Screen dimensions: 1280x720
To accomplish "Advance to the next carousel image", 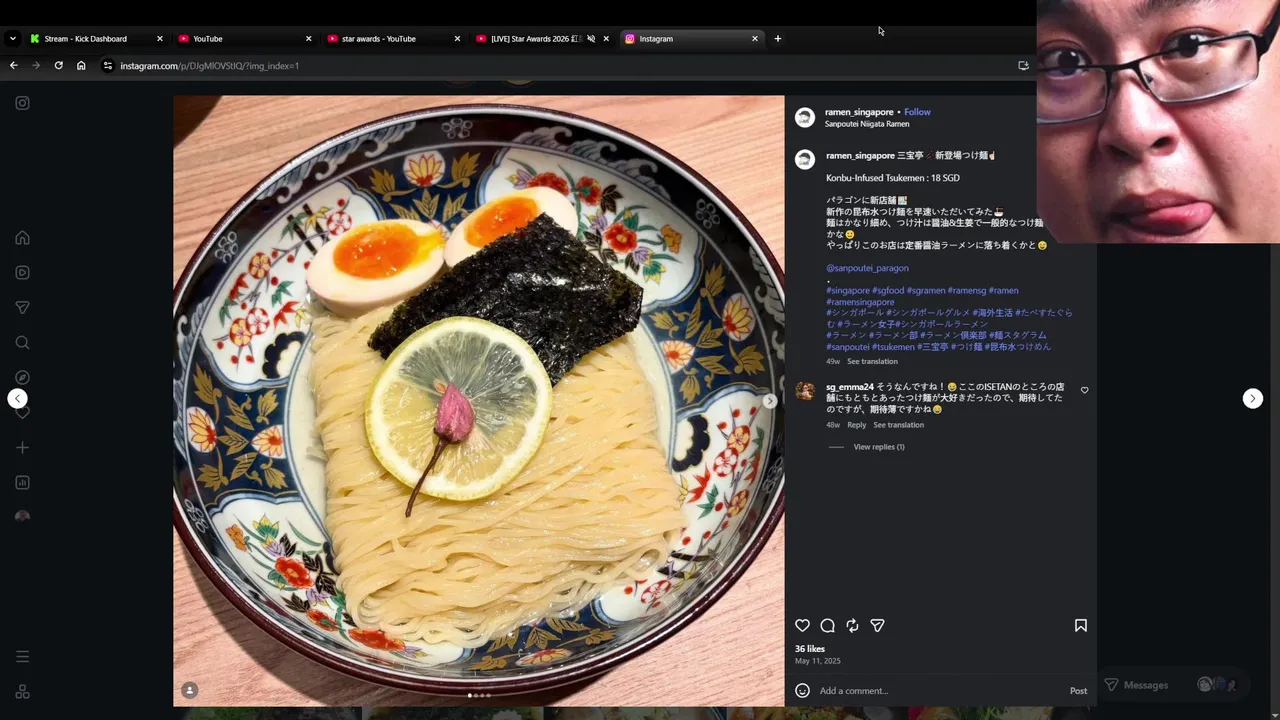I will pos(769,401).
